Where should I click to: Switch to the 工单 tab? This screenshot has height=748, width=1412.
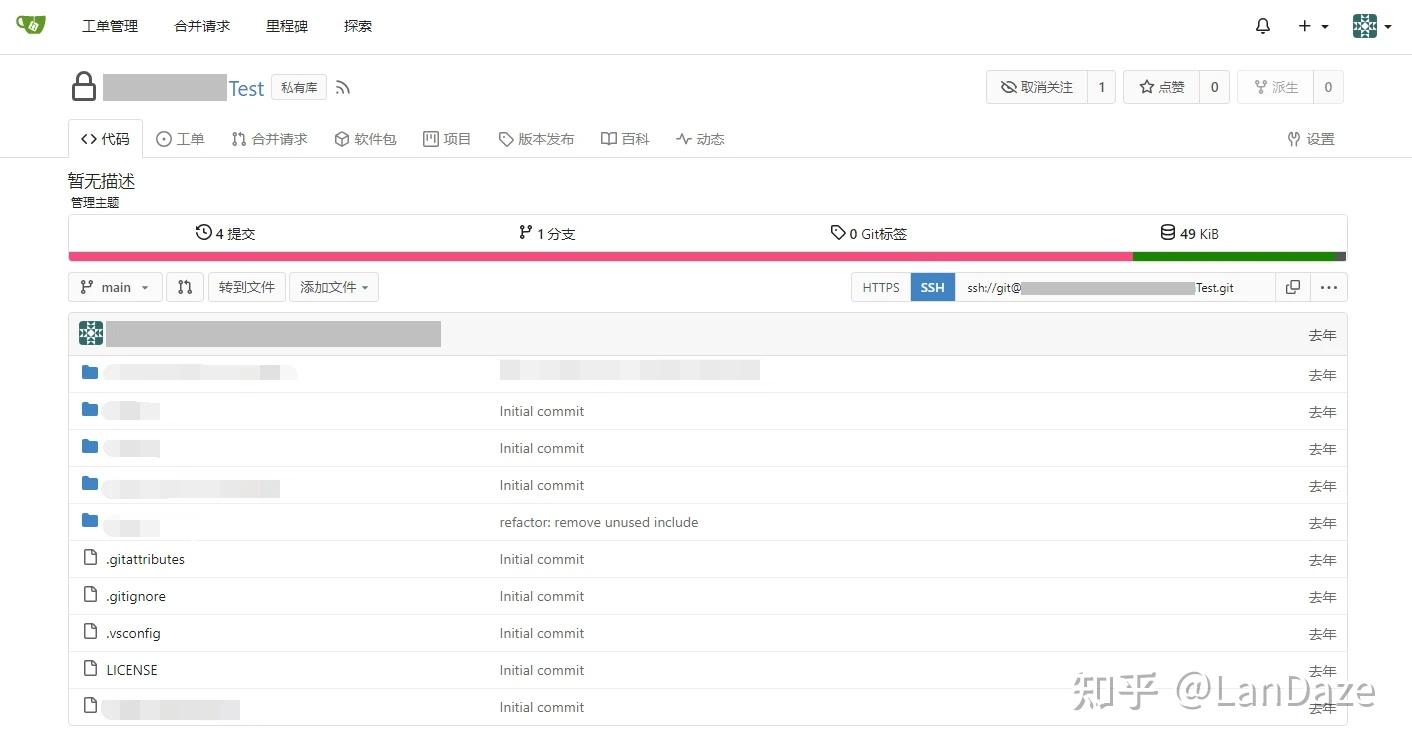click(x=180, y=139)
